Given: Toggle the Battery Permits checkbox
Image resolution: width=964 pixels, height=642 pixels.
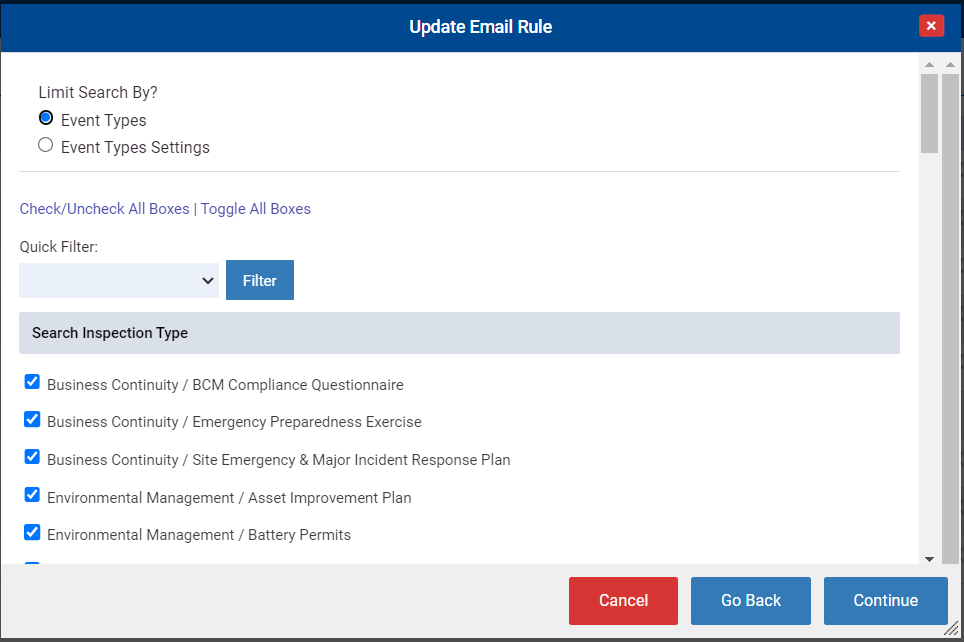Looking at the screenshot, I should pyautogui.click(x=32, y=532).
